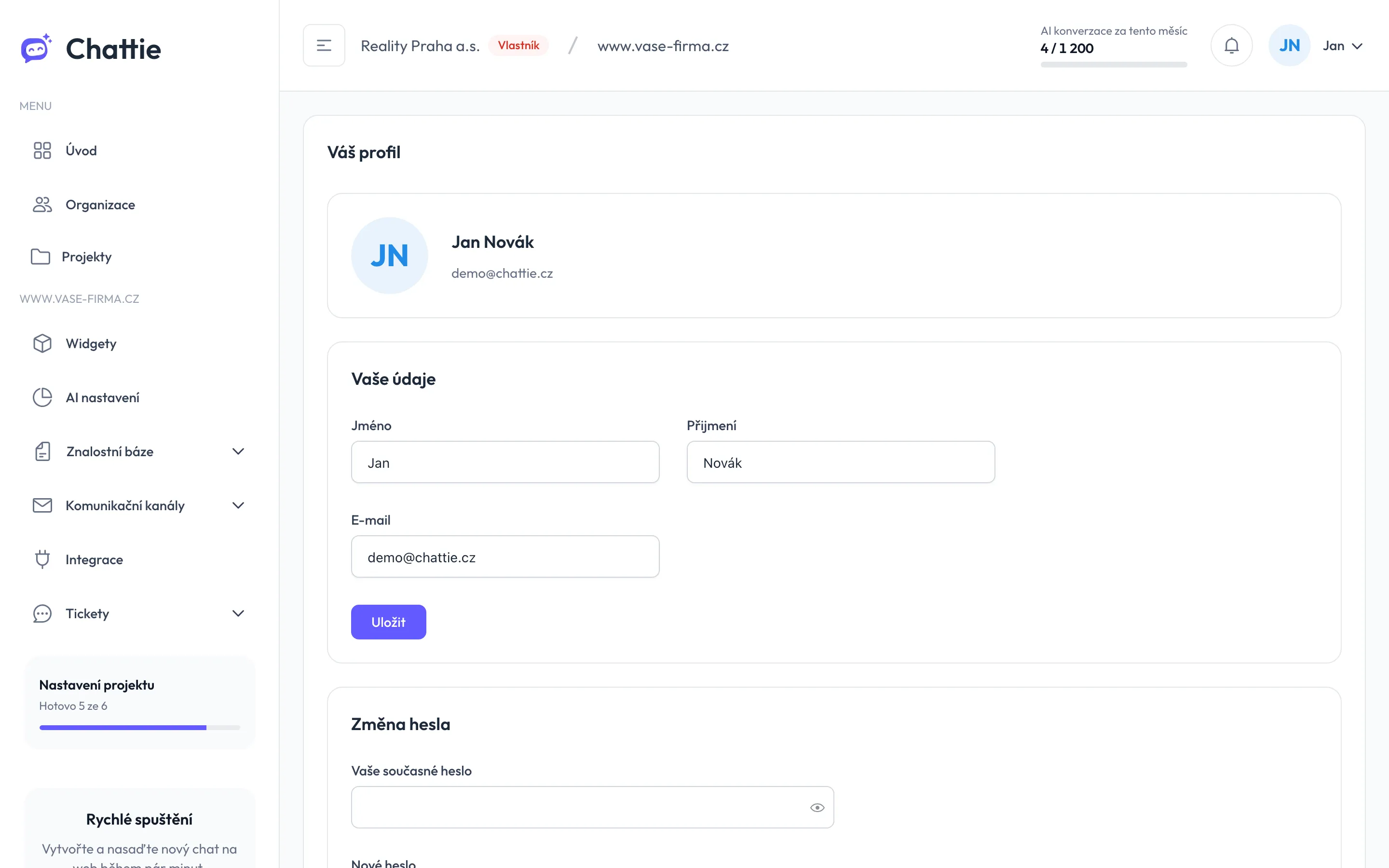Click the AI konverzace usage progress bar

tap(1114, 64)
